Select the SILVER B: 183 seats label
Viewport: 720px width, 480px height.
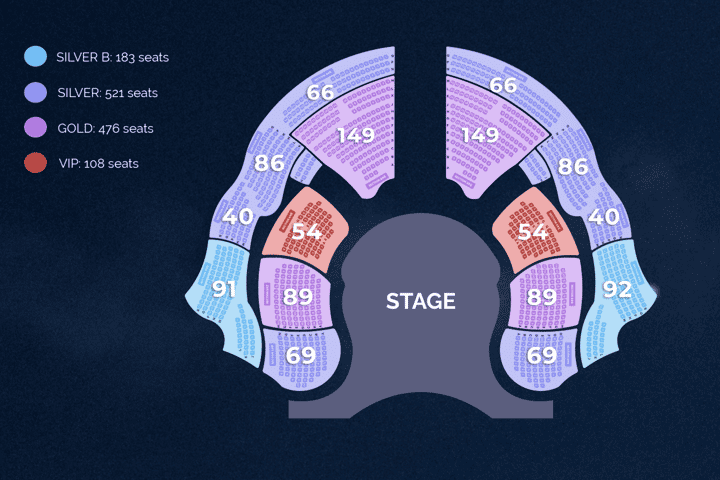point(112,57)
